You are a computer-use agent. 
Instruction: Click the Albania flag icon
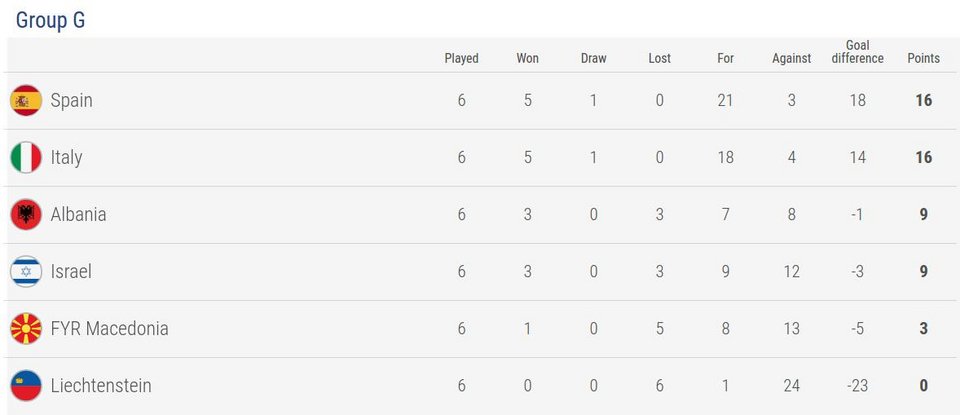pyautogui.click(x=26, y=214)
